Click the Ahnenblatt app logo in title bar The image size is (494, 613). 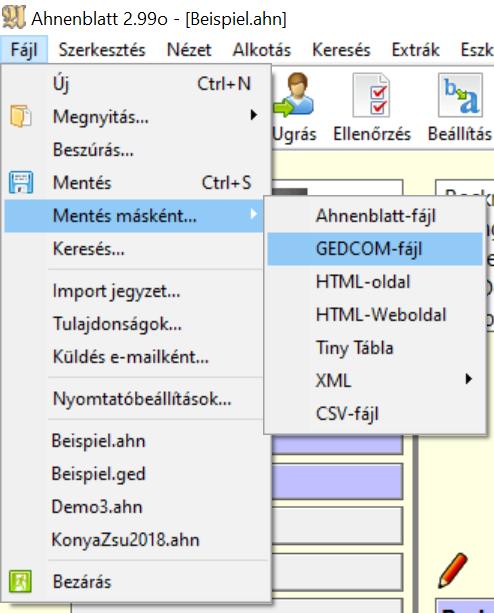[14, 17]
